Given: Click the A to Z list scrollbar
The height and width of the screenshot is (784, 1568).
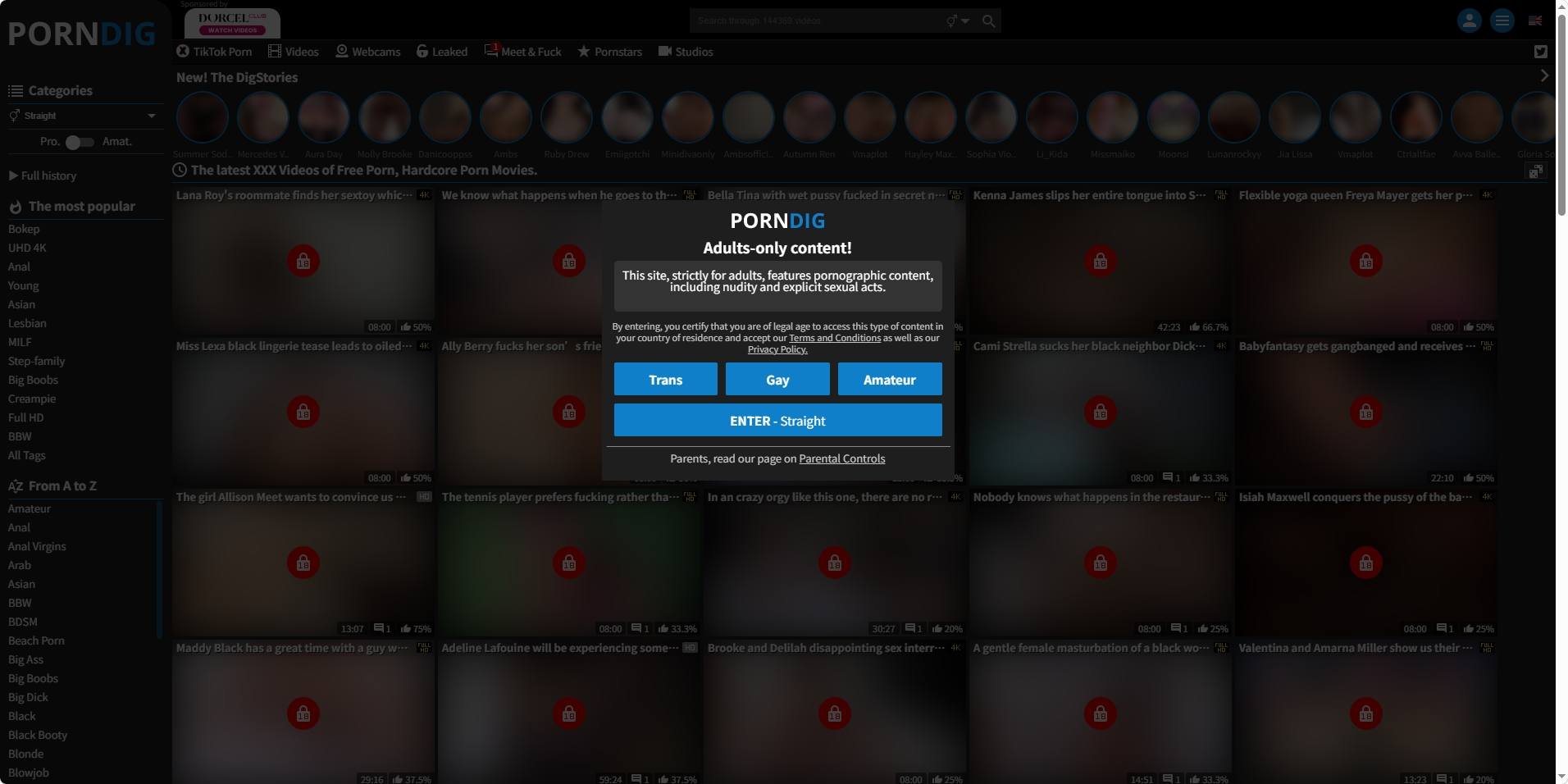Looking at the screenshot, I should click(x=159, y=570).
